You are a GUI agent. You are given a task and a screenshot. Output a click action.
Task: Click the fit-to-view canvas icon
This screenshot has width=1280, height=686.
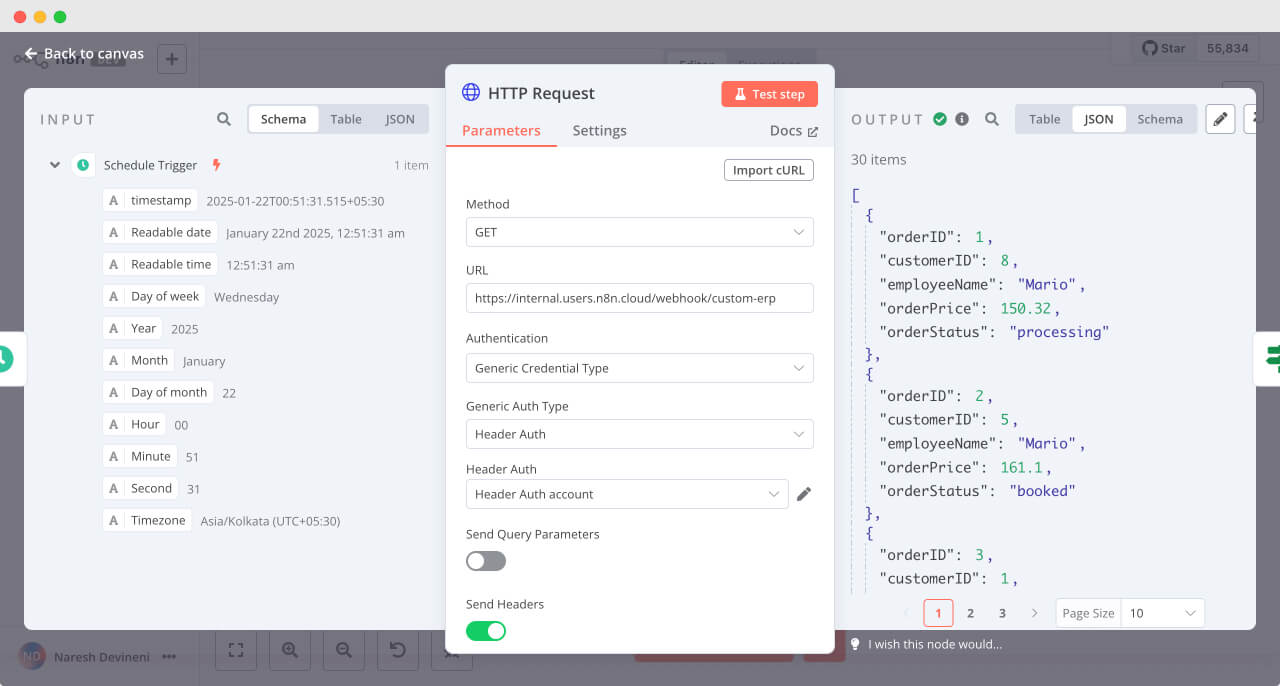coord(236,650)
